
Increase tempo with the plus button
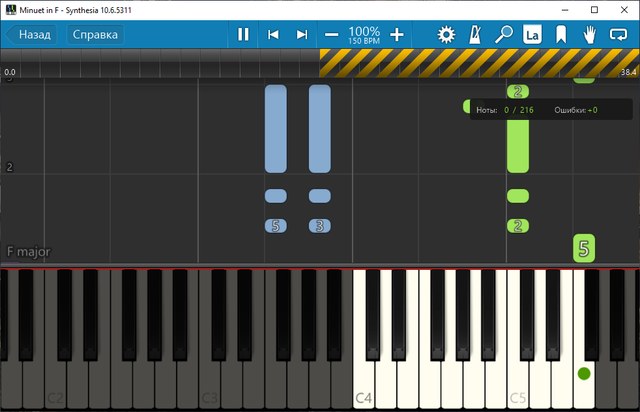tap(397, 35)
